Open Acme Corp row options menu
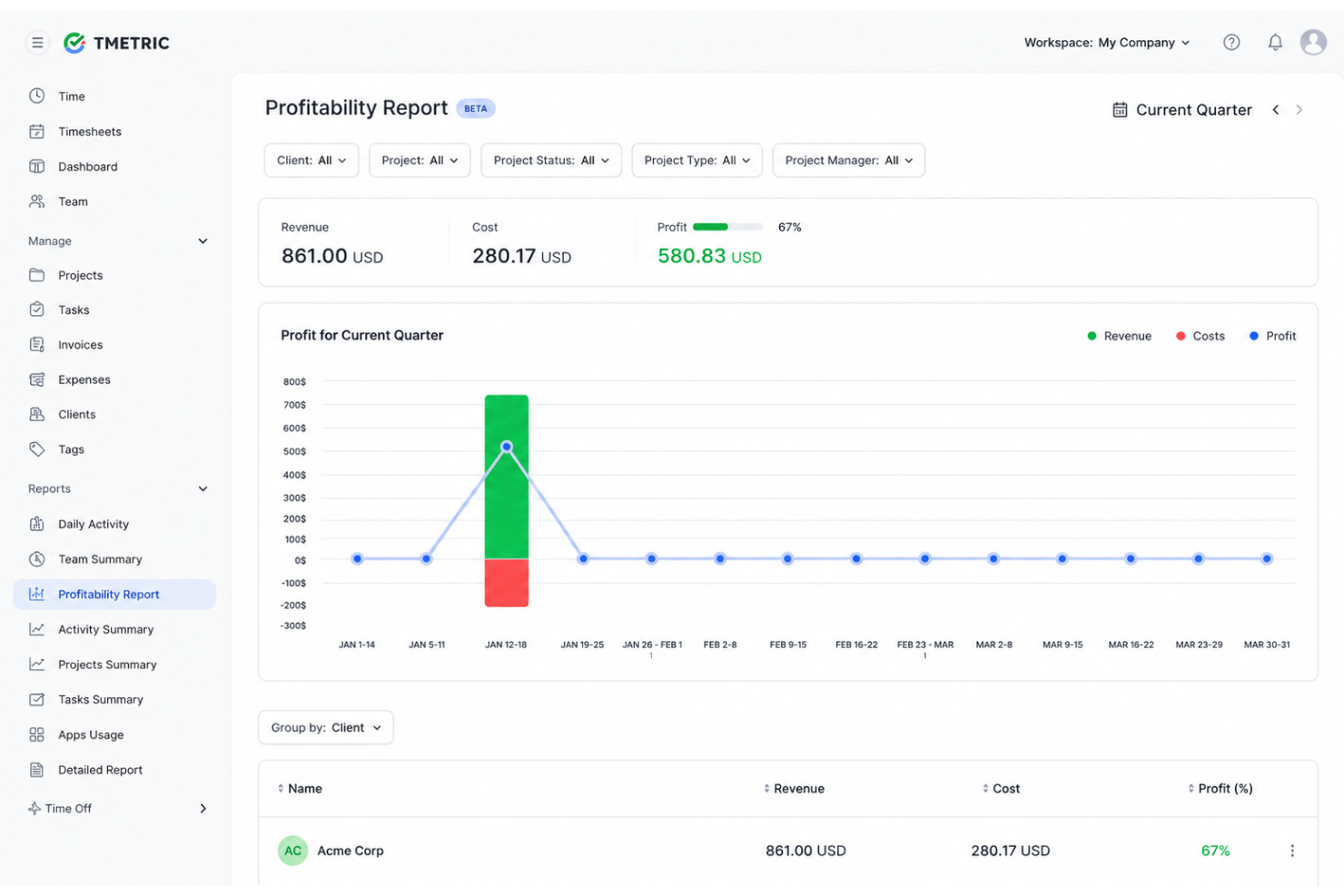This screenshot has height=896, width=1344. point(1292,851)
